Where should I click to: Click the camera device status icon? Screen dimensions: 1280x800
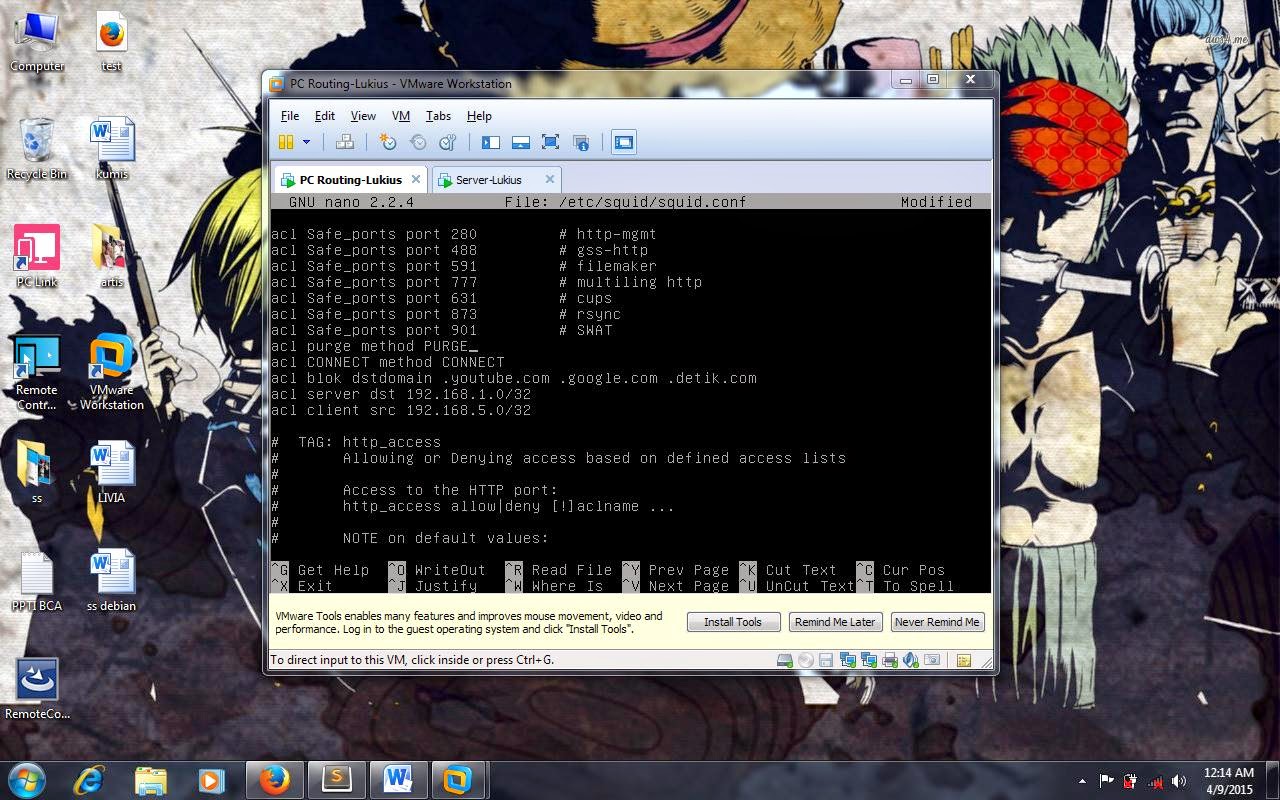tap(932, 660)
